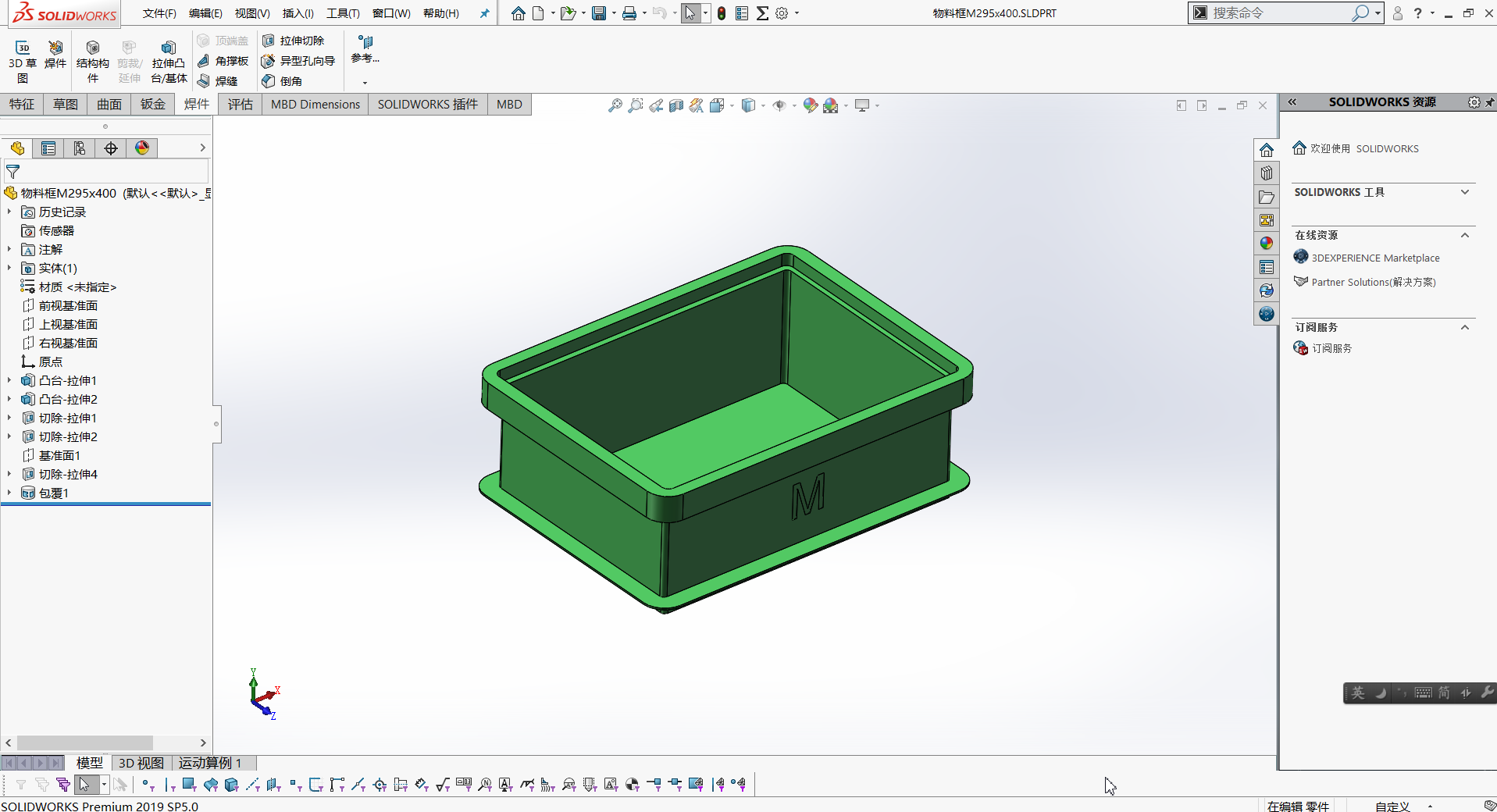The width and height of the screenshot is (1497, 812).
Task: Toggle the pin on SOLIDWORKS 资源 pane
Action: tap(1490, 102)
